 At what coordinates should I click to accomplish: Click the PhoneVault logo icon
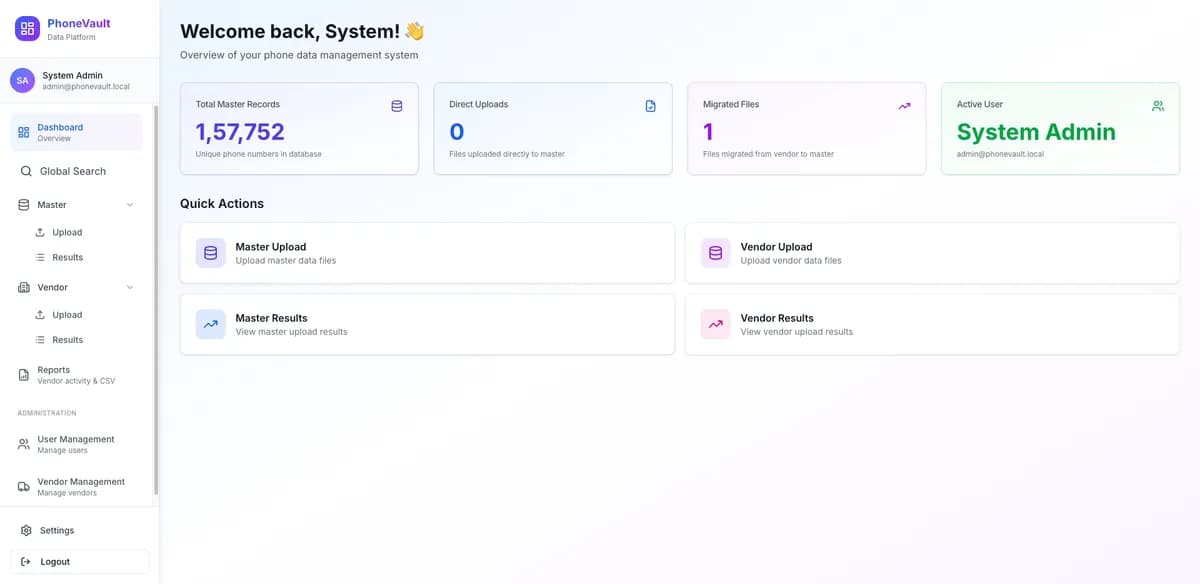[x=28, y=29]
